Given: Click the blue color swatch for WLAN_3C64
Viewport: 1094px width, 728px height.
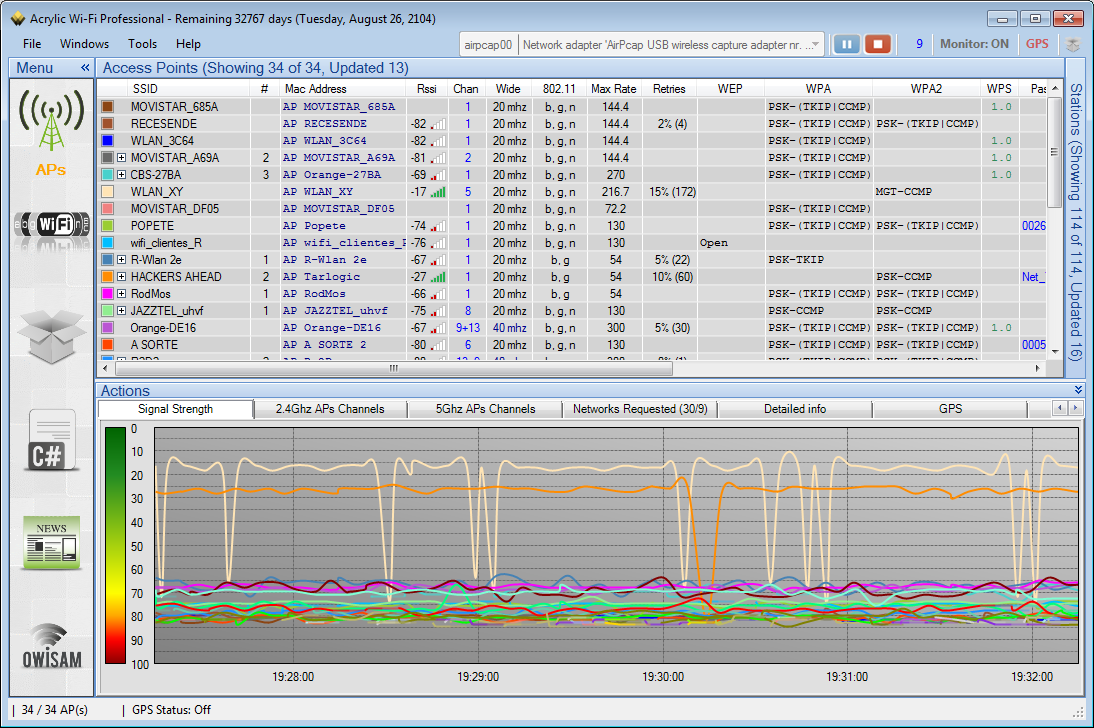Looking at the screenshot, I should coord(107,141).
